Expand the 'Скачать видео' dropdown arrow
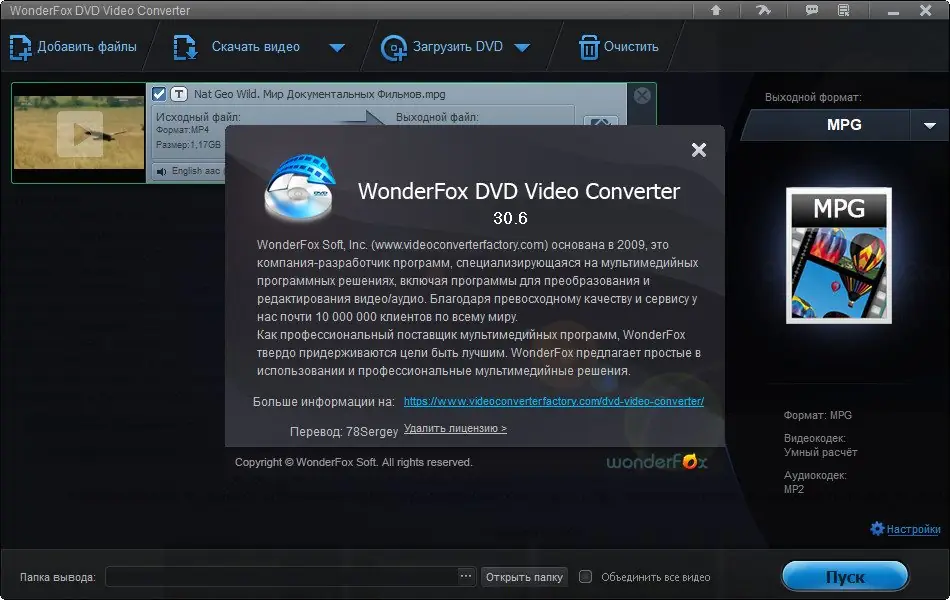Screen dimensions: 950x600 (x=337, y=48)
